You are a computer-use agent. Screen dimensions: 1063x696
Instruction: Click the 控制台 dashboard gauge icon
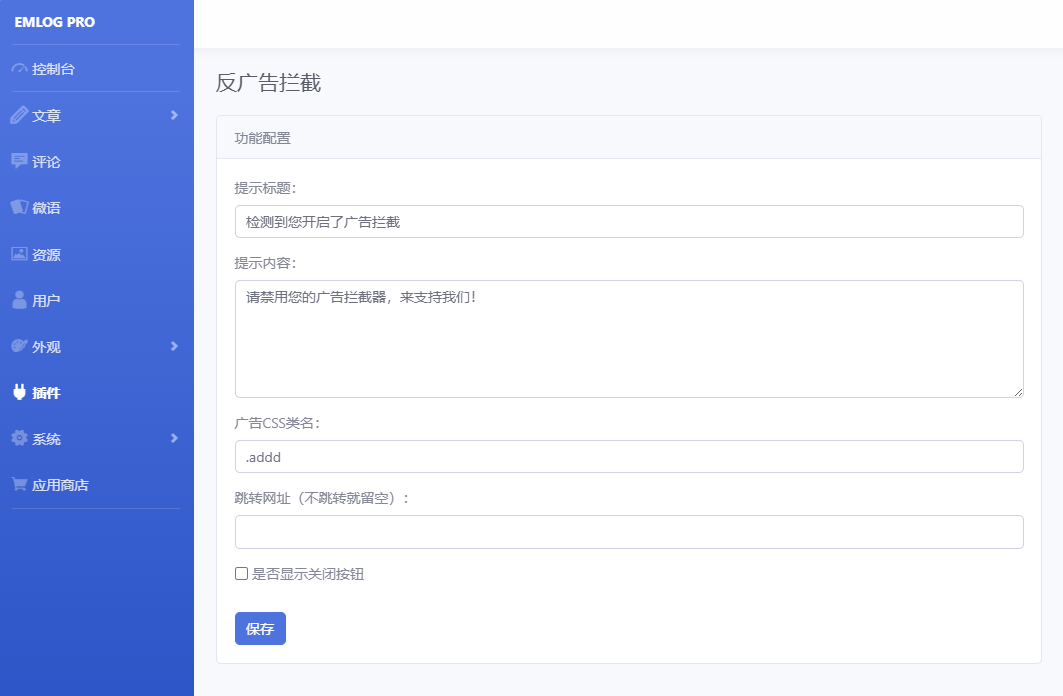coord(19,68)
